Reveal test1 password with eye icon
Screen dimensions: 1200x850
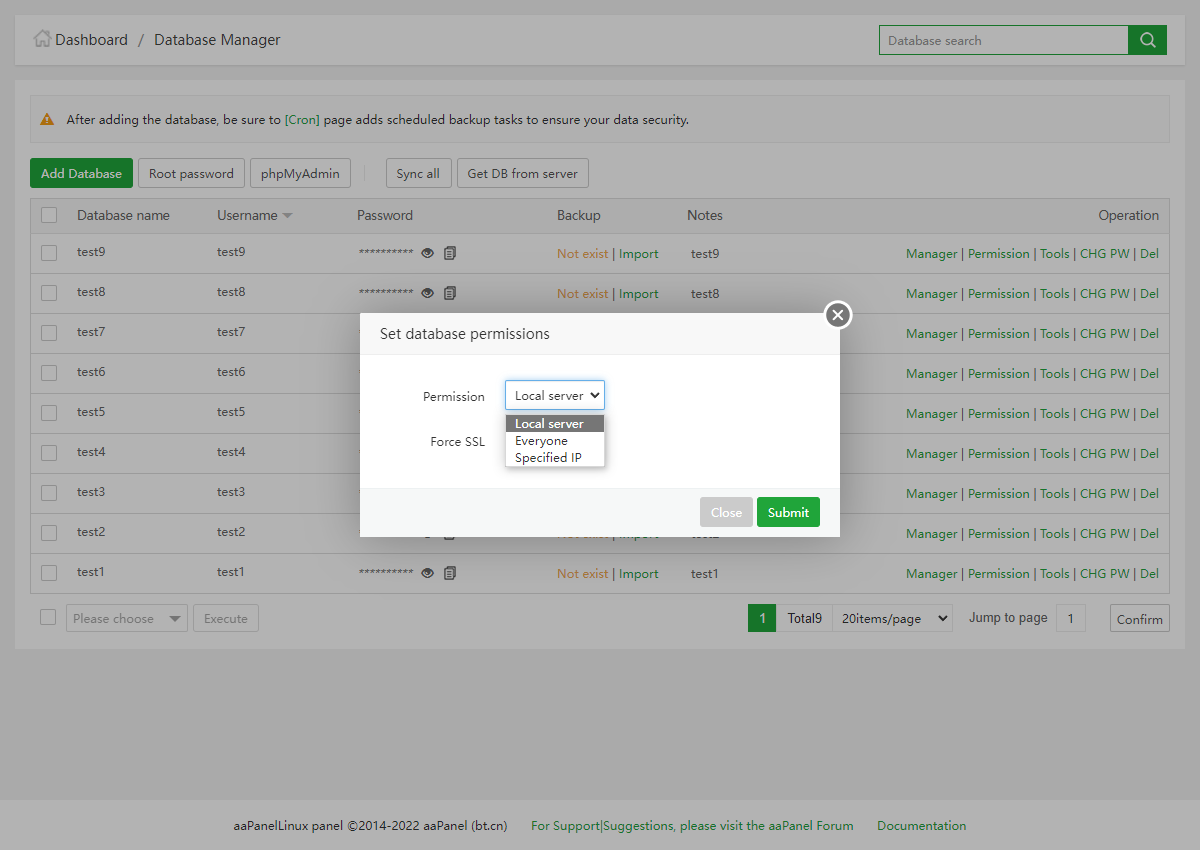tap(427, 573)
